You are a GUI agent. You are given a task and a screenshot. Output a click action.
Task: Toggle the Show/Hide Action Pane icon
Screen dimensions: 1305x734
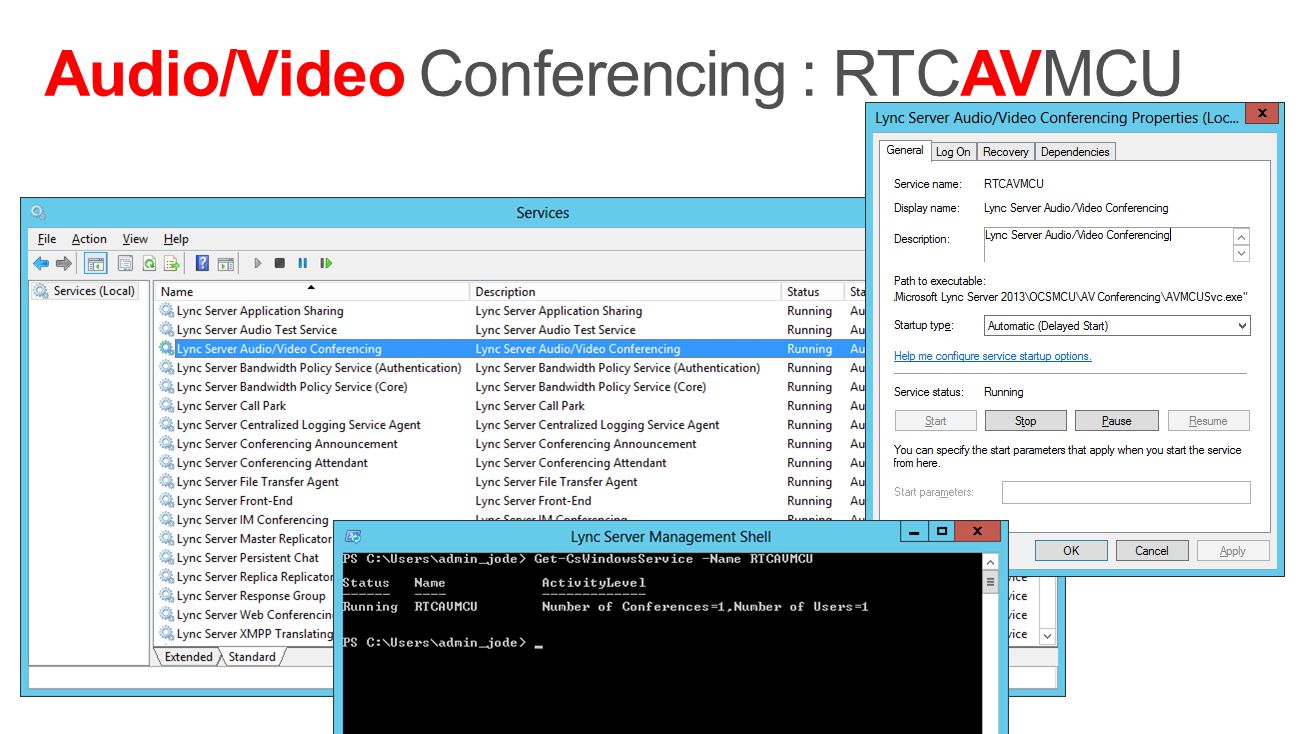click(x=226, y=264)
